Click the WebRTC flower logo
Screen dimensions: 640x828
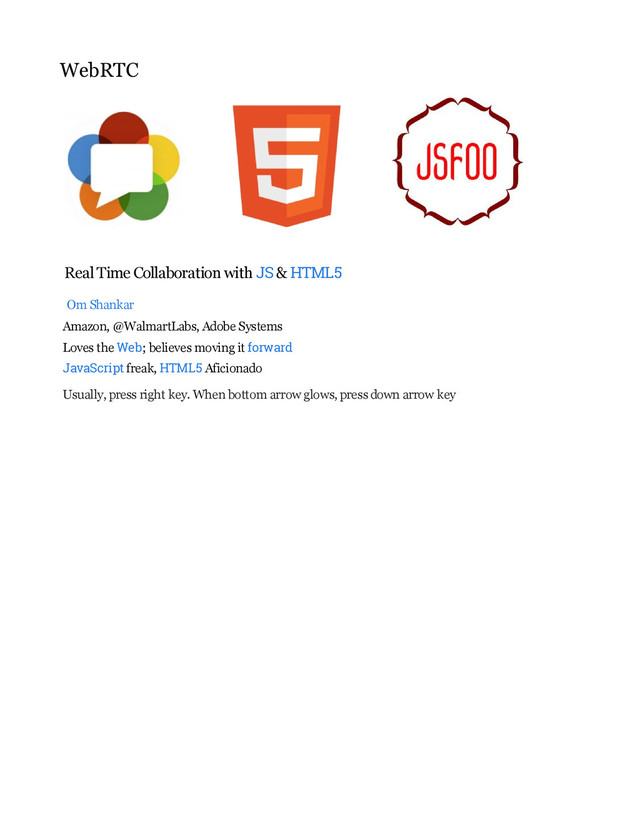coord(124,166)
